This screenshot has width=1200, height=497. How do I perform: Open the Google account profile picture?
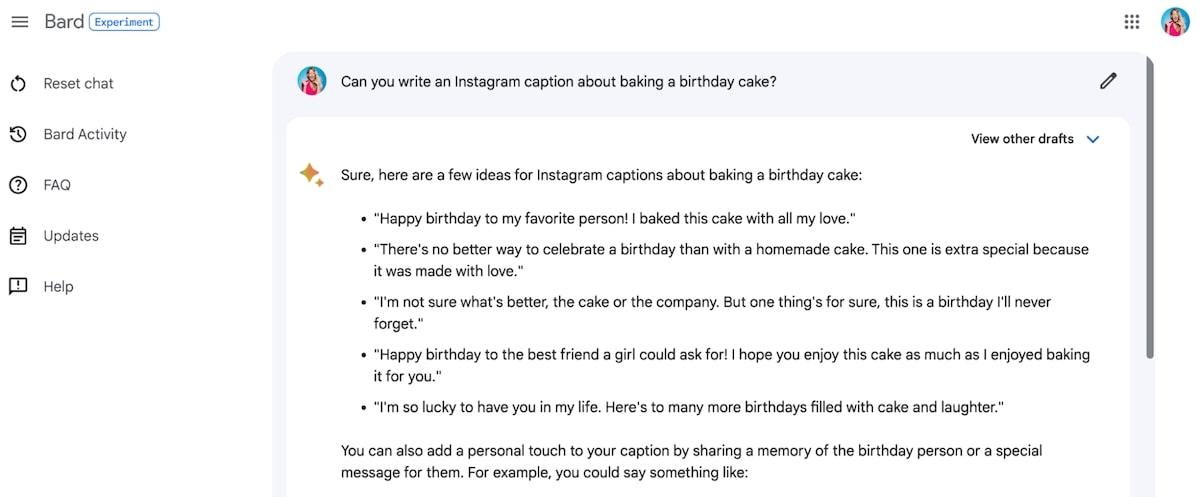pos(1174,22)
